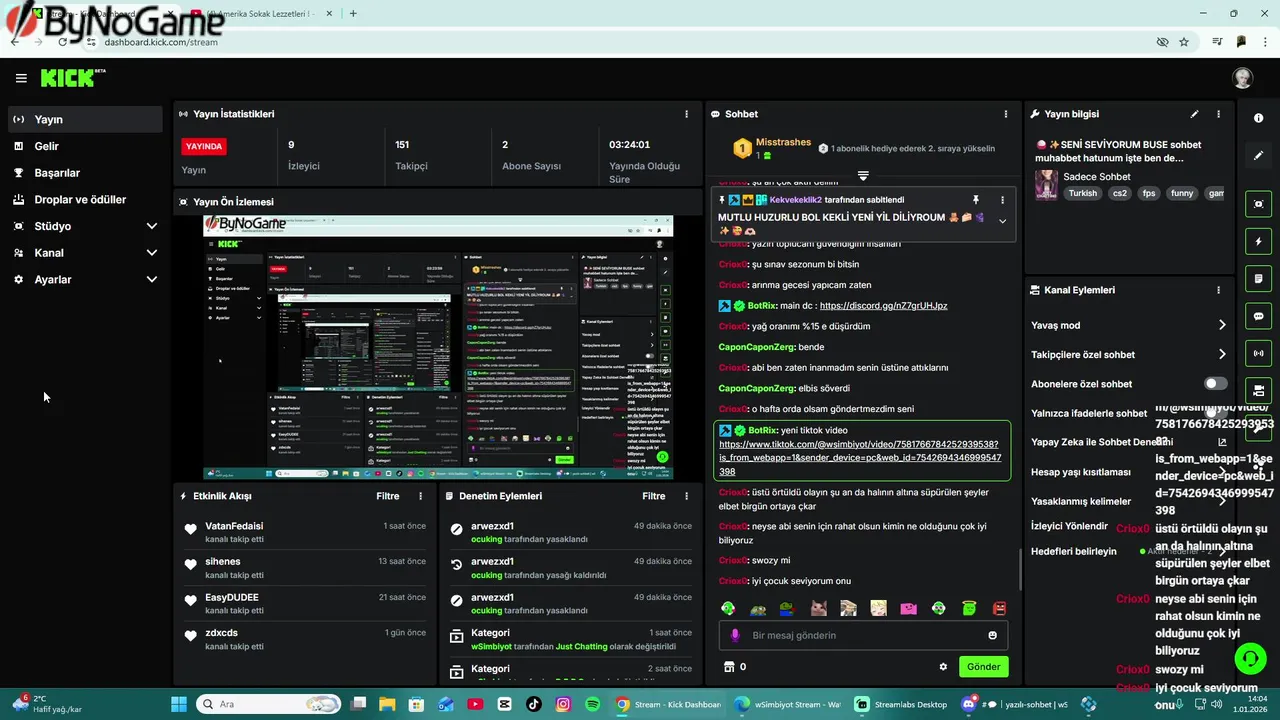Click the lightning bolt icon in right rail

click(x=1258, y=242)
